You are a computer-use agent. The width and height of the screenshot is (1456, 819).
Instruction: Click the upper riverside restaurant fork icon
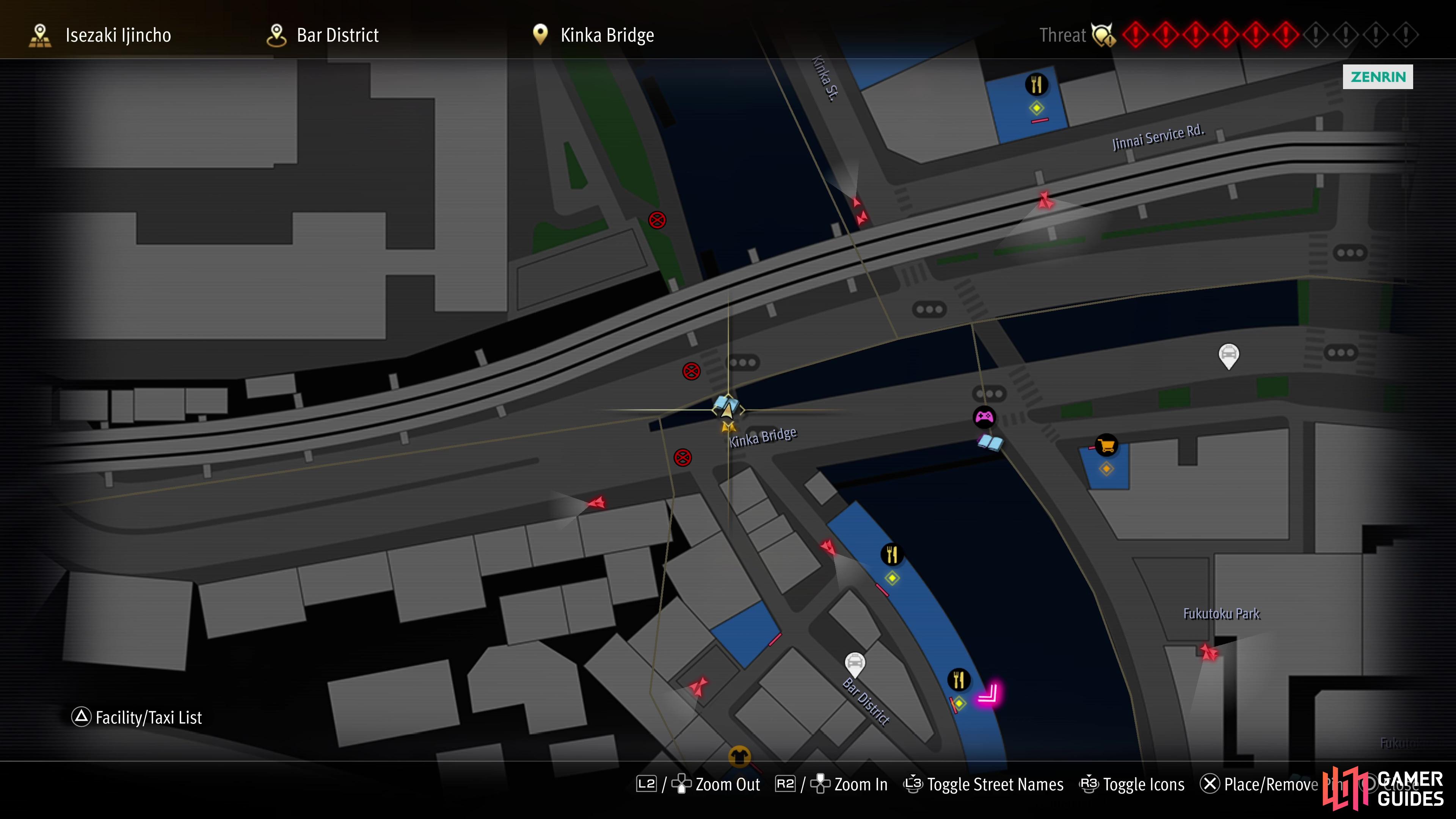pyautogui.click(x=892, y=554)
